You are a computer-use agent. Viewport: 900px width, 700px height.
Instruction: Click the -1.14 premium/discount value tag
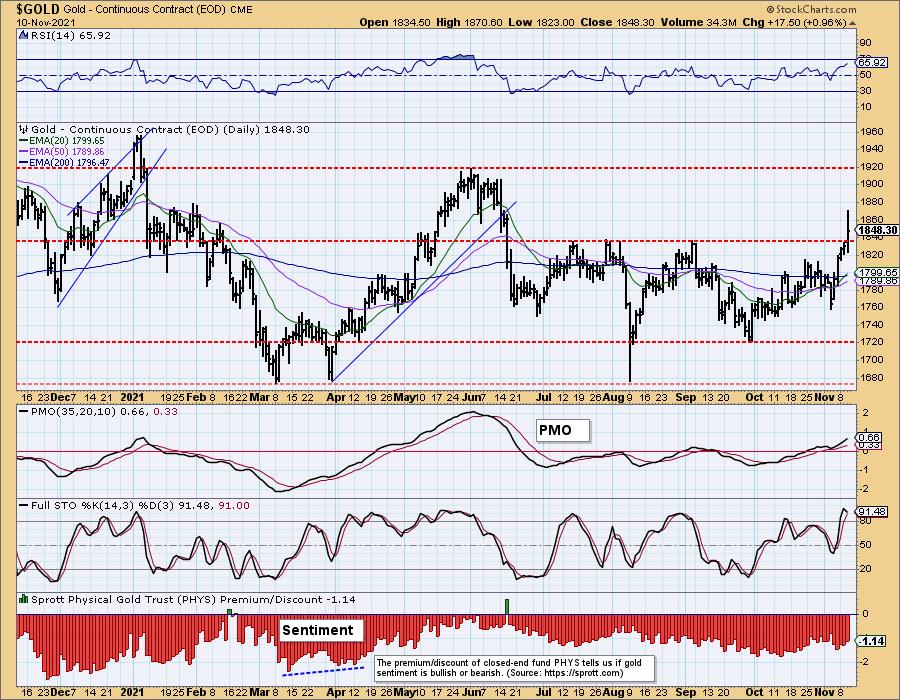click(x=872, y=641)
